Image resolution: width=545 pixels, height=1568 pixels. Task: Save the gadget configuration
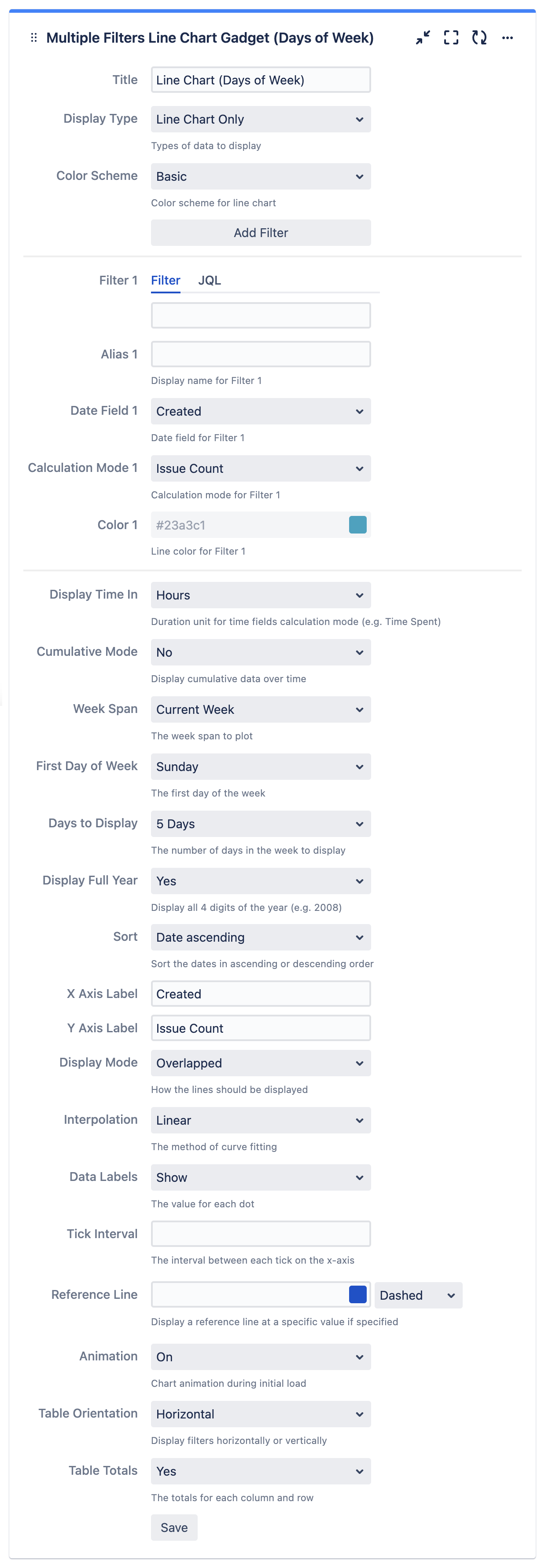[x=174, y=1527]
